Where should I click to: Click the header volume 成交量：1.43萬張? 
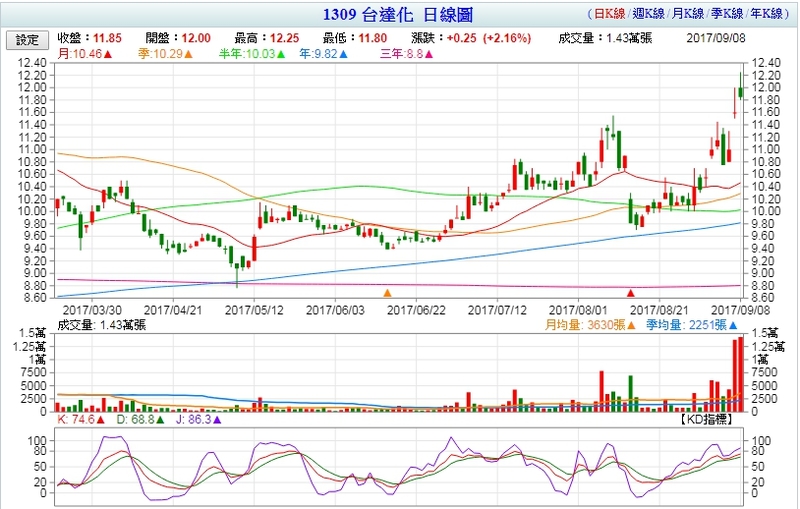pyautogui.click(x=605, y=38)
